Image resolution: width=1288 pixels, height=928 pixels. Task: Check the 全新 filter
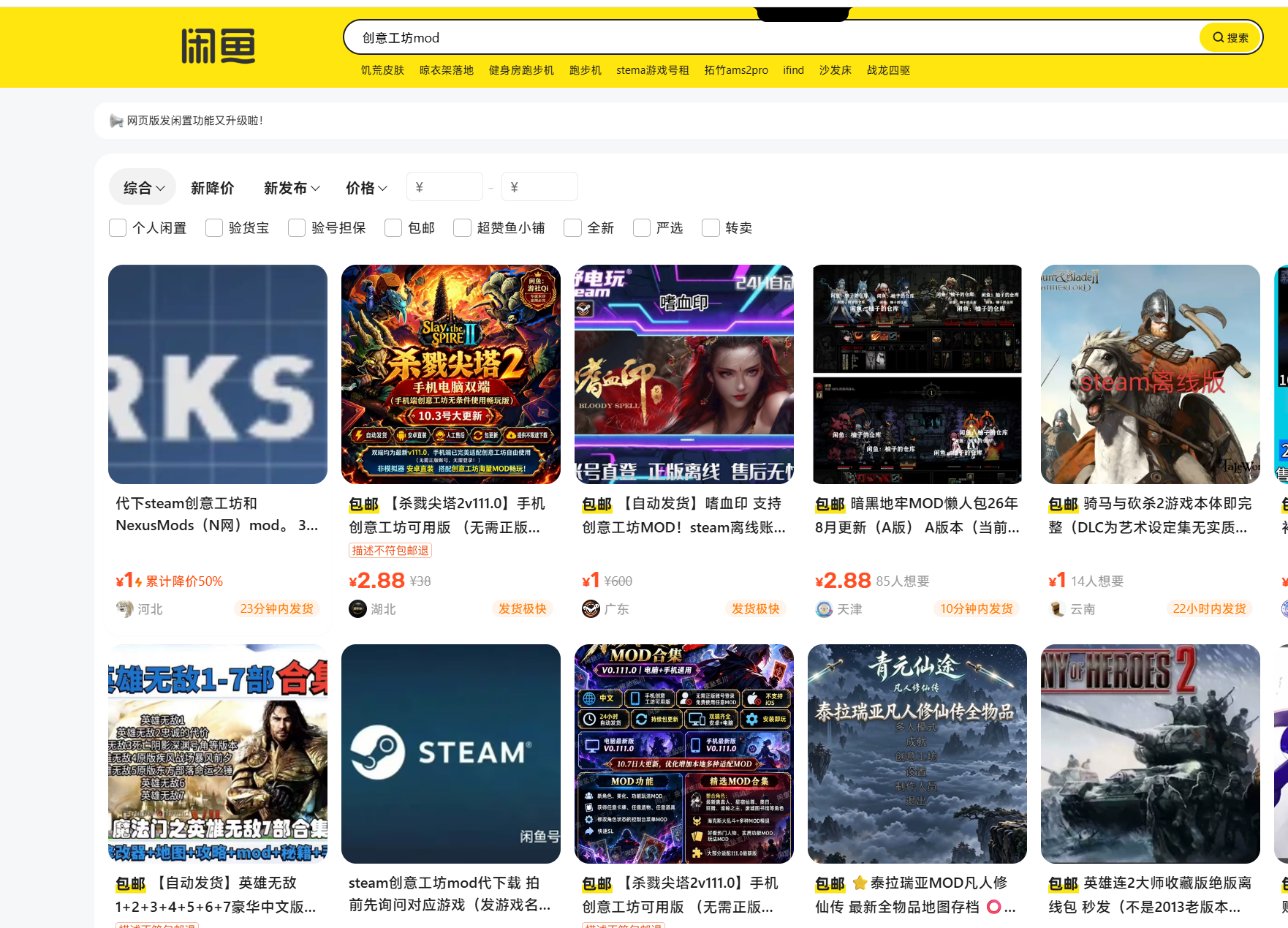pos(572,228)
